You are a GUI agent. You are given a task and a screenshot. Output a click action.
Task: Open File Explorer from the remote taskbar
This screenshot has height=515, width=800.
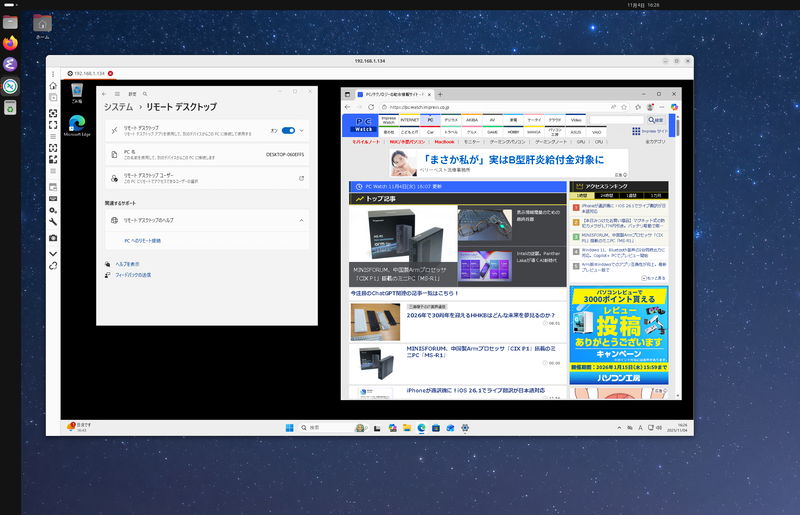tap(407, 428)
